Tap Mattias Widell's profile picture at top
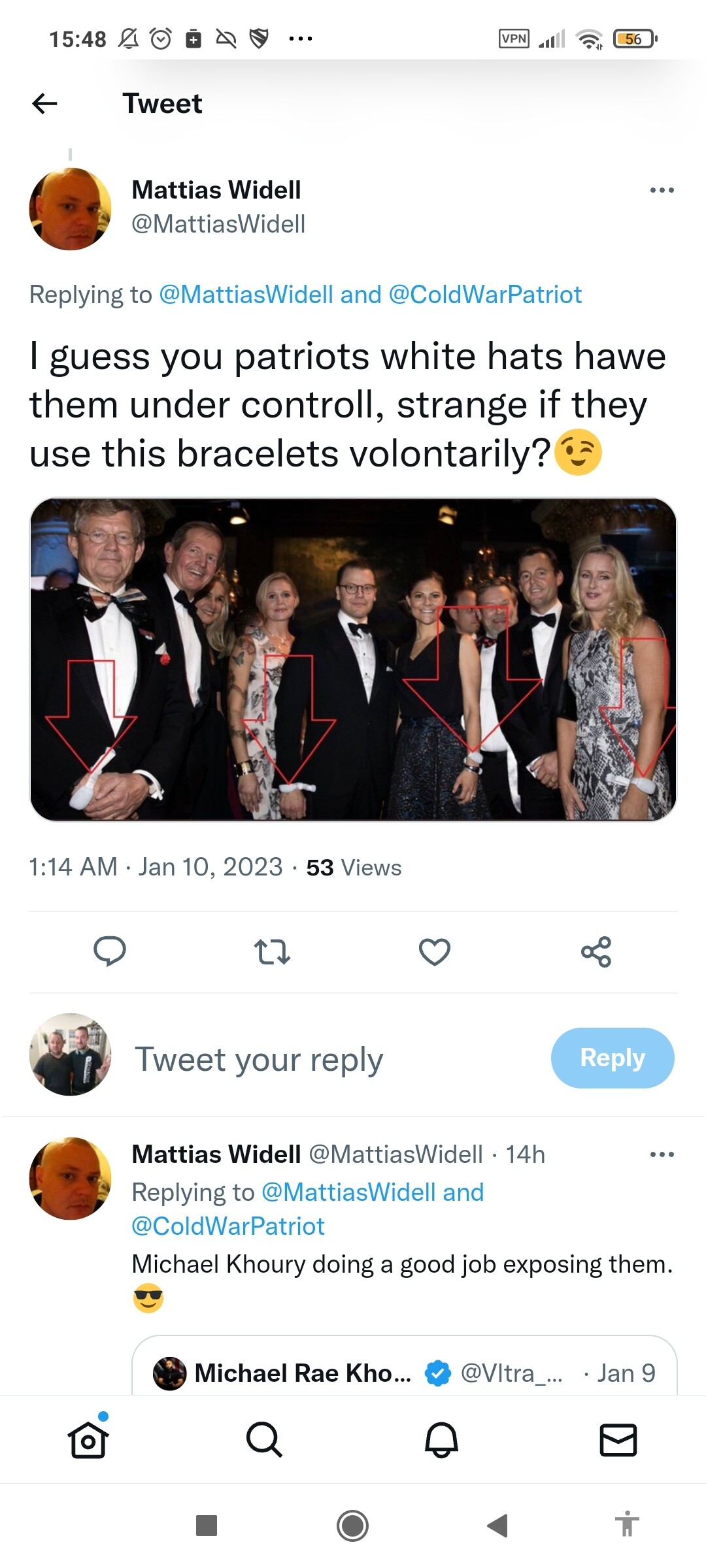Viewport: 706px width, 1568px height. 71,209
